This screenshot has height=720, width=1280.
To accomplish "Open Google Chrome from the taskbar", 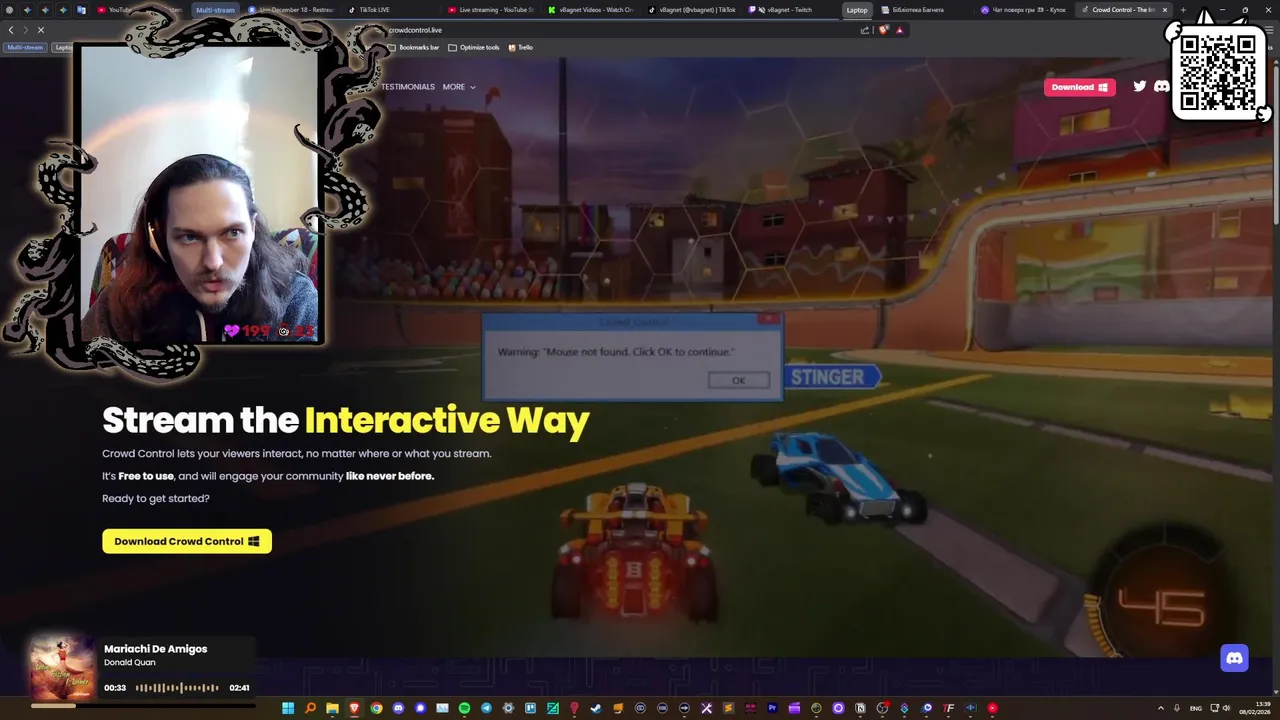I will 376,708.
